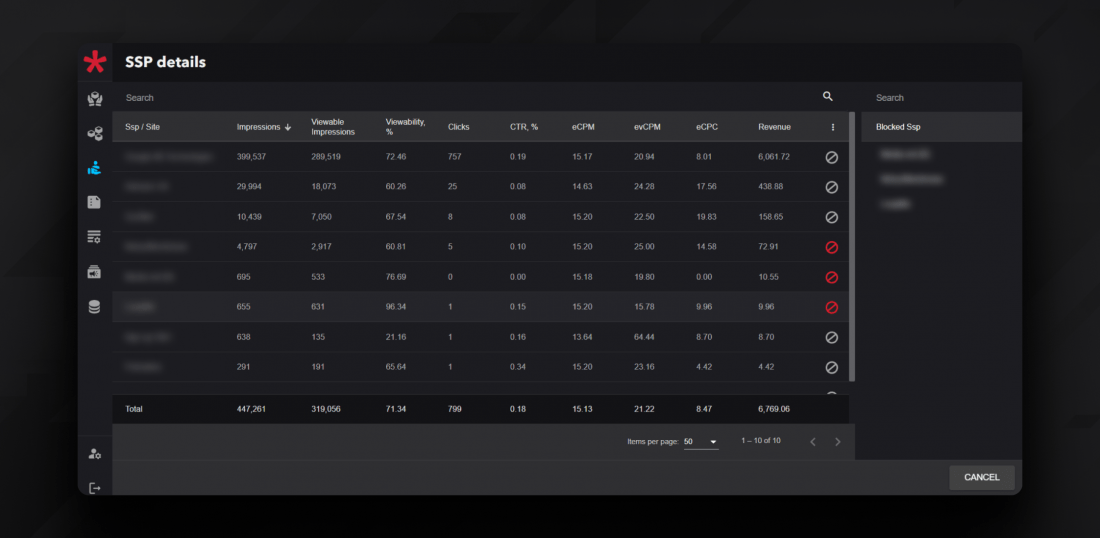The width and height of the screenshot is (1100, 538).
Task: Select the SSP details title
Action: click(166, 62)
